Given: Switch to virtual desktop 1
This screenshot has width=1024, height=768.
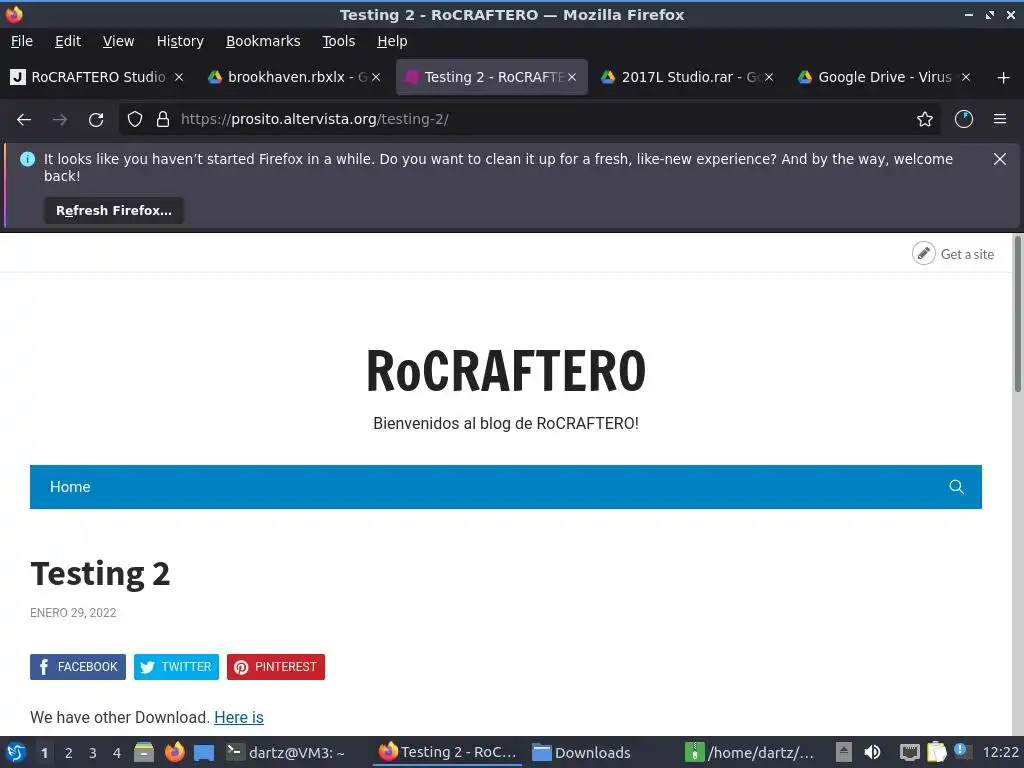Looking at the screenshot, I should (44, 753).
